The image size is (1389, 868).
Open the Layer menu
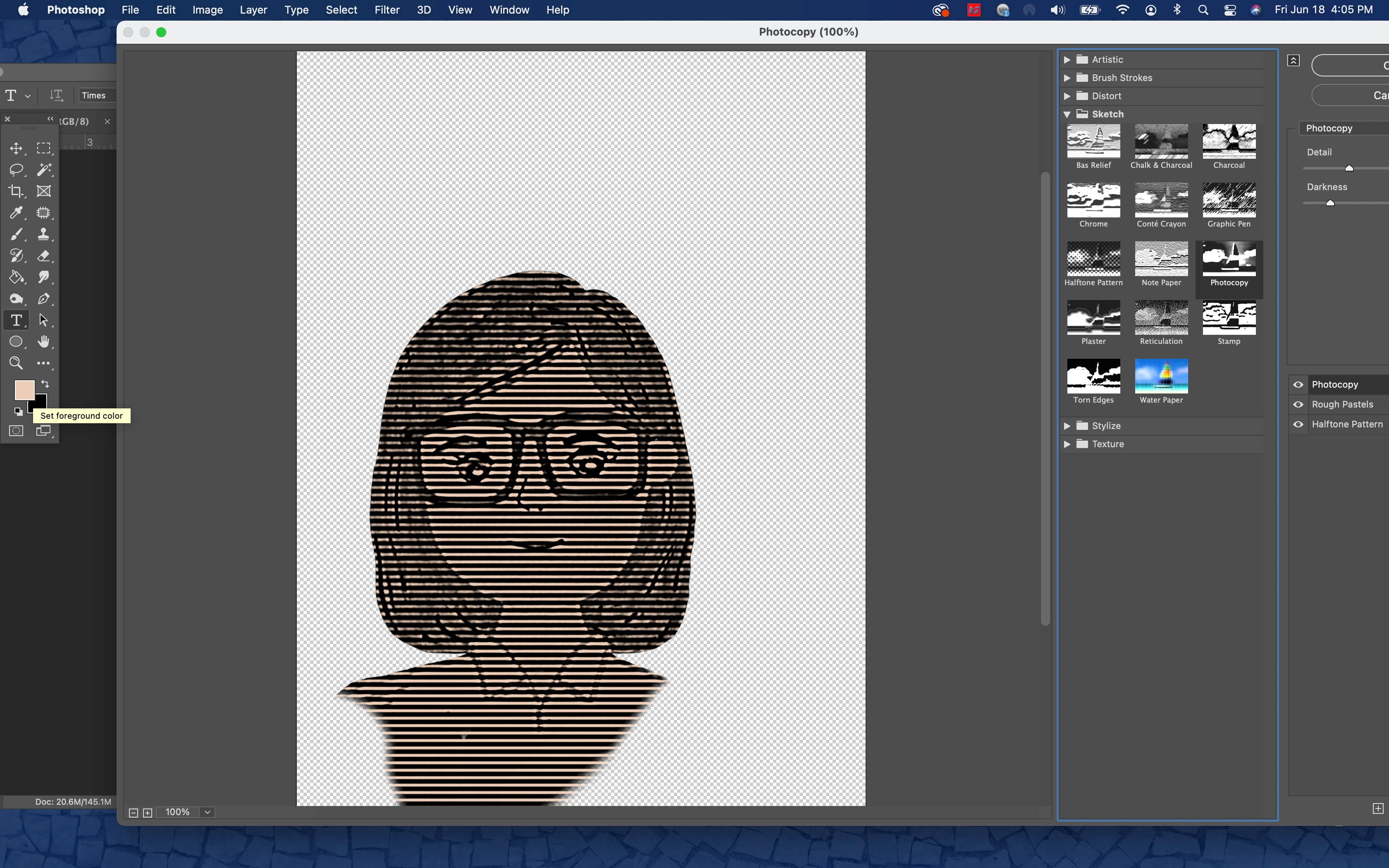click(253, 10)
